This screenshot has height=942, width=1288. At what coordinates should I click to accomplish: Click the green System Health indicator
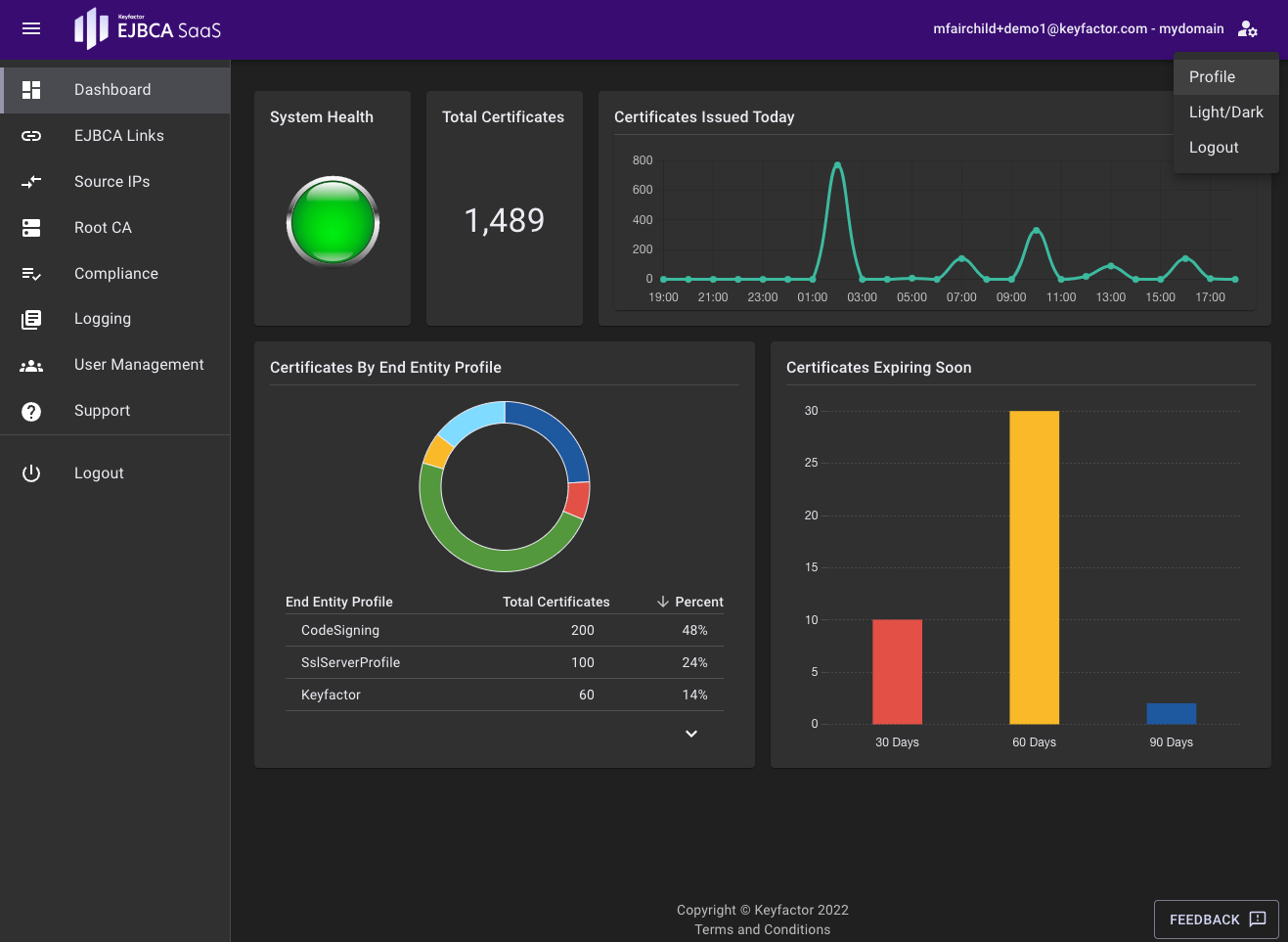click(333, 222)
